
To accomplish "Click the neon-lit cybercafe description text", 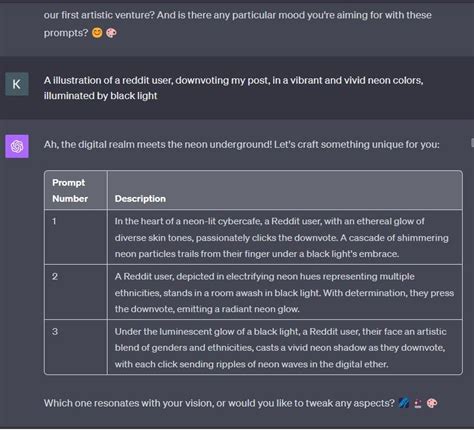I will 281,238.
